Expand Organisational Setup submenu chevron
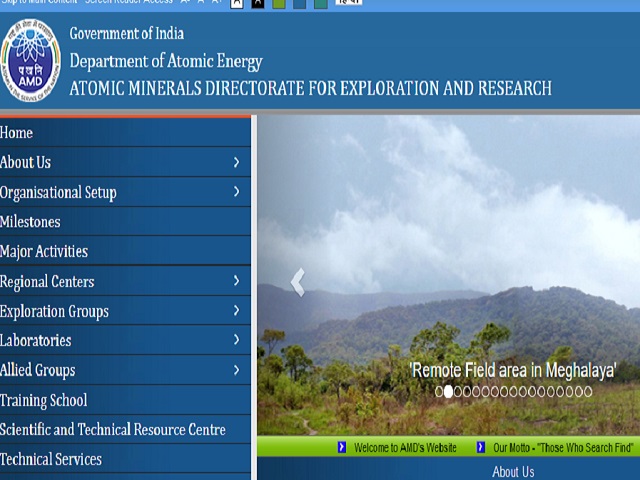This screenshot has width=640, height=480. pyautogui.click(x=236, y=192)
